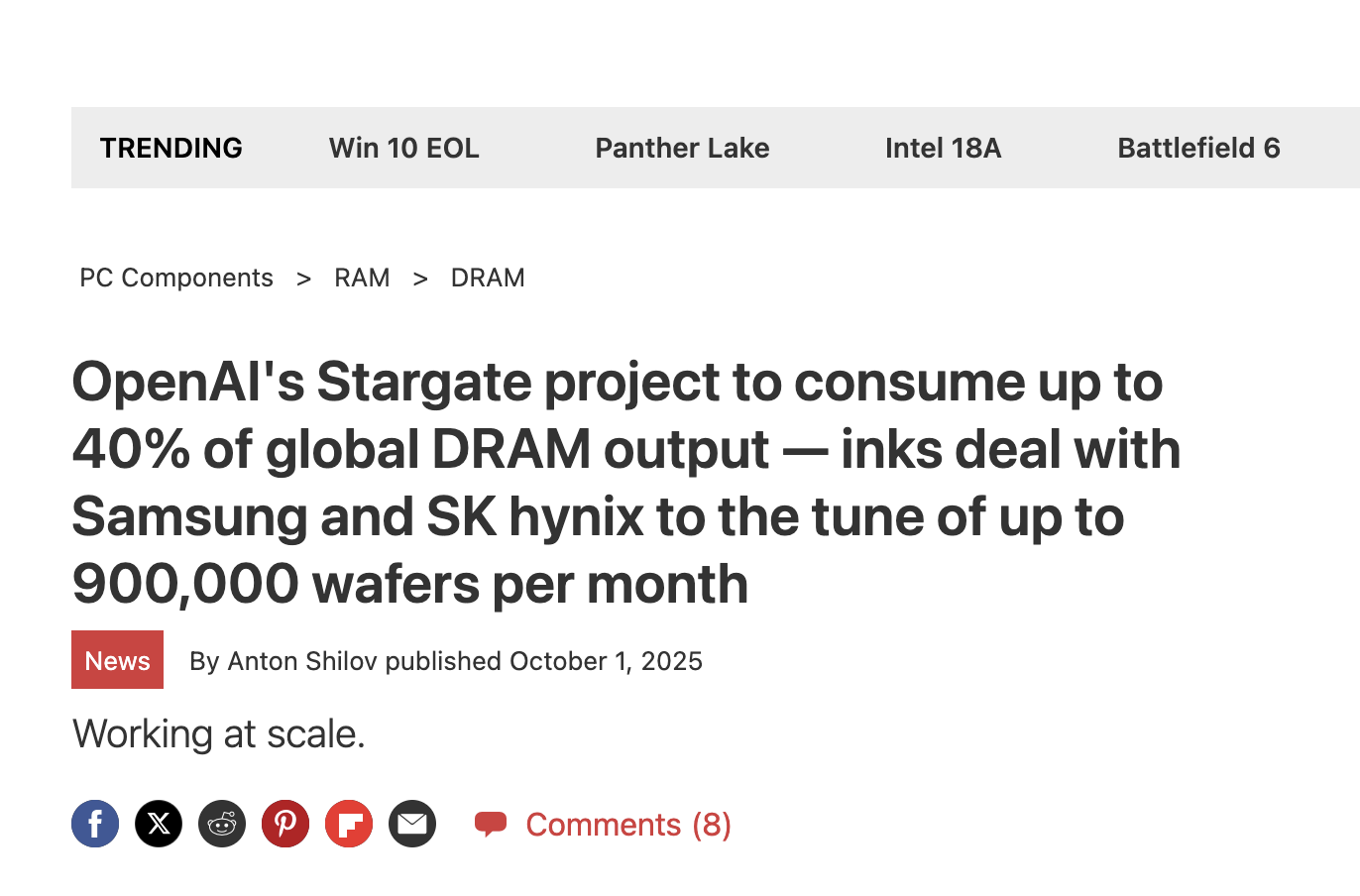The width and height of the screenshot is (1360, 896).
Task: Share the article on Facebook
Action: pyautogui.click(x=95, y=824)
